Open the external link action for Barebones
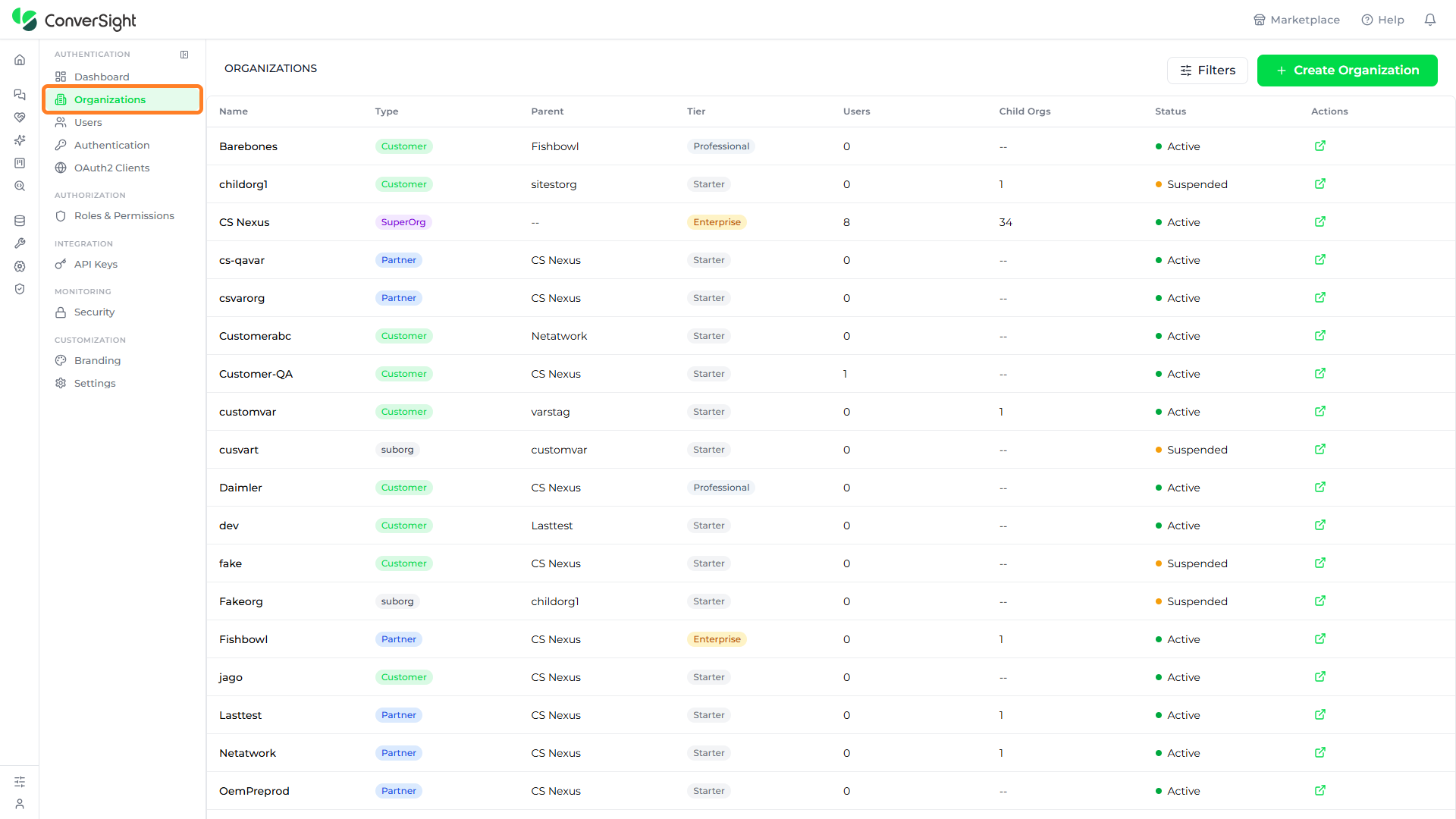The width and height of the screenshot is (1456, 819). 1320,146
